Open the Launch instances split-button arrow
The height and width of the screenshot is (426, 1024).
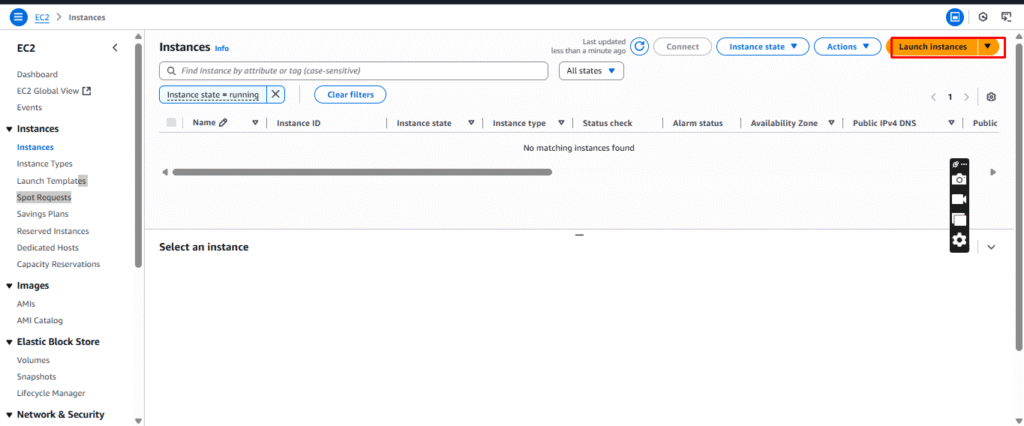[x=987, y=46]
